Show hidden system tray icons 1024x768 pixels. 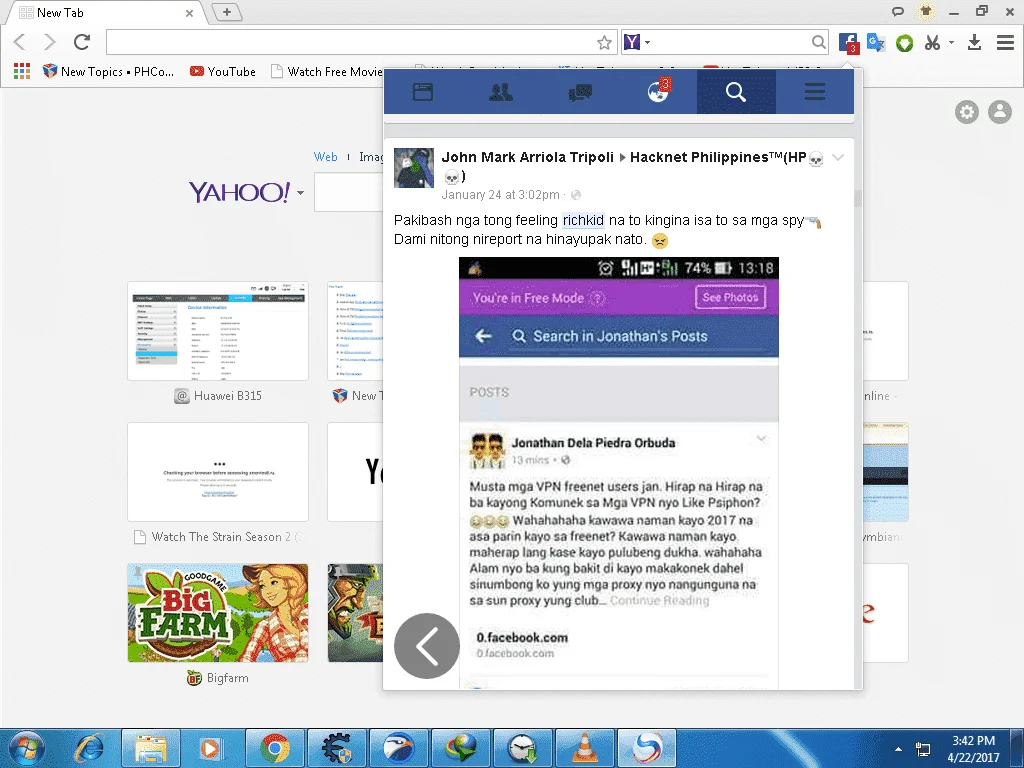coord(898,749)
